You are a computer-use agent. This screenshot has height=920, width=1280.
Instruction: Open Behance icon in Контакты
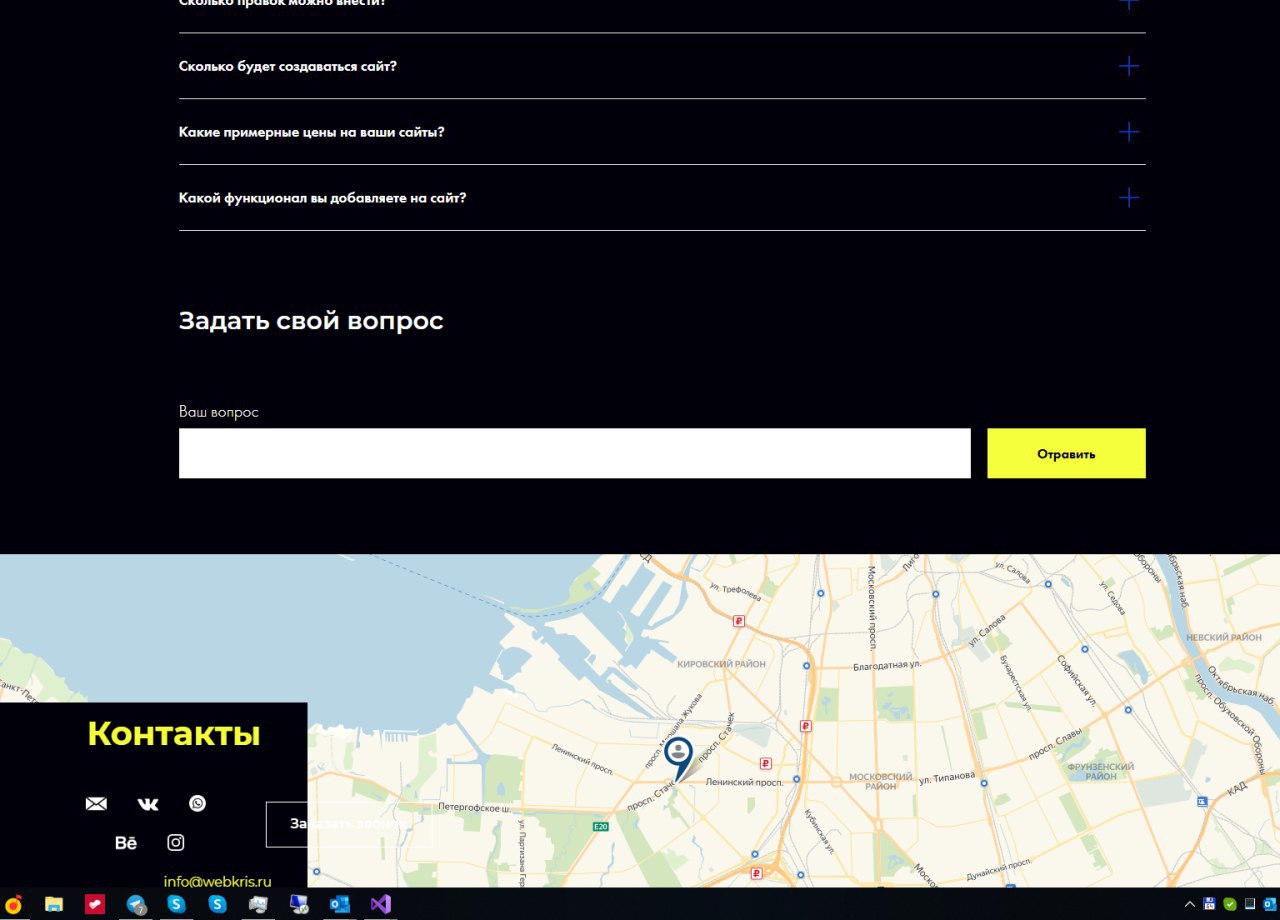(x=126, y=843)
